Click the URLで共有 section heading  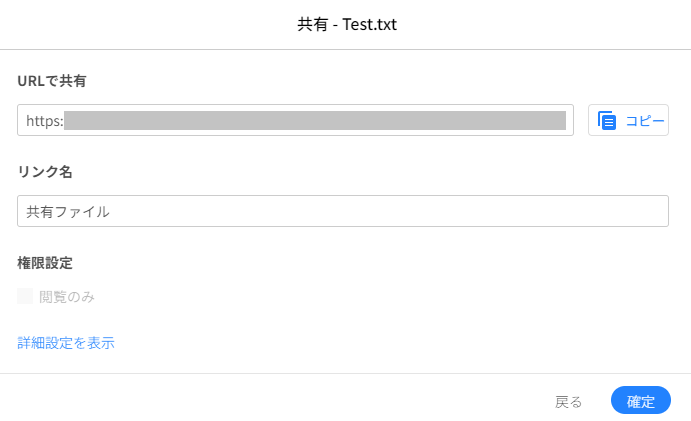[x=52, y=81]
